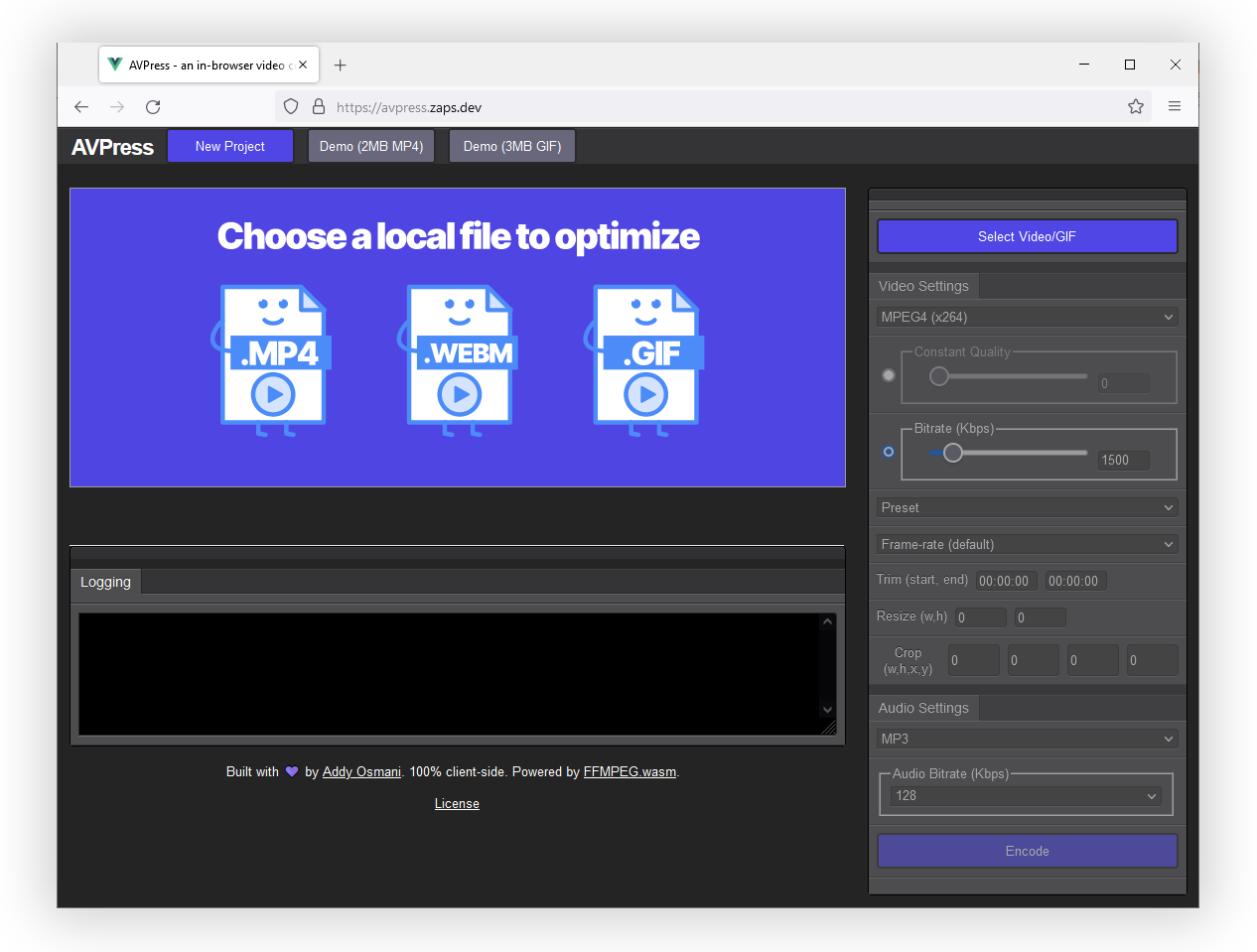Expand the Preset dropdown

tap(1027, 507)
